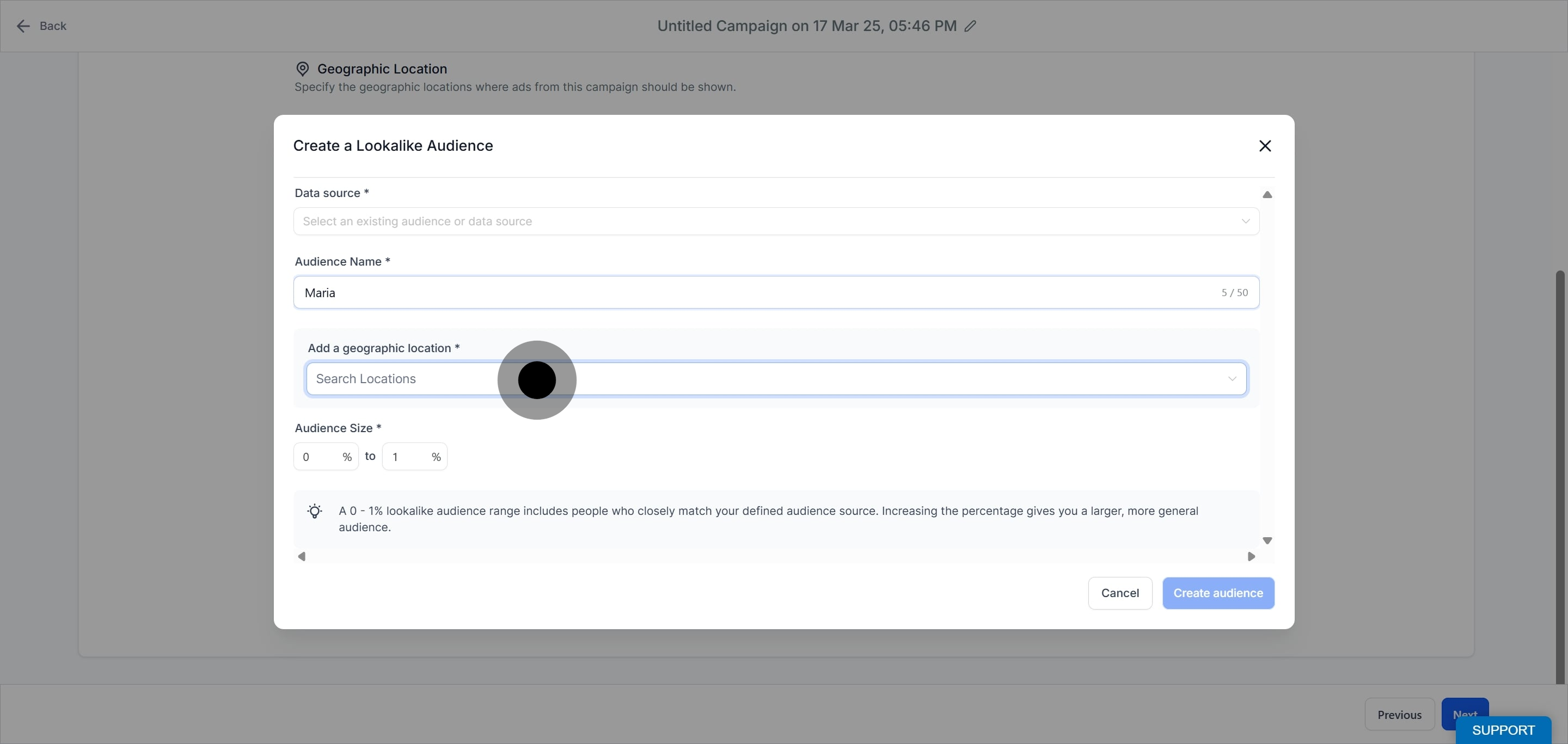Screen dimensions: 1568x744
Task: Click the horizontal scroll right arrow
Action: tap(1252, 557)
